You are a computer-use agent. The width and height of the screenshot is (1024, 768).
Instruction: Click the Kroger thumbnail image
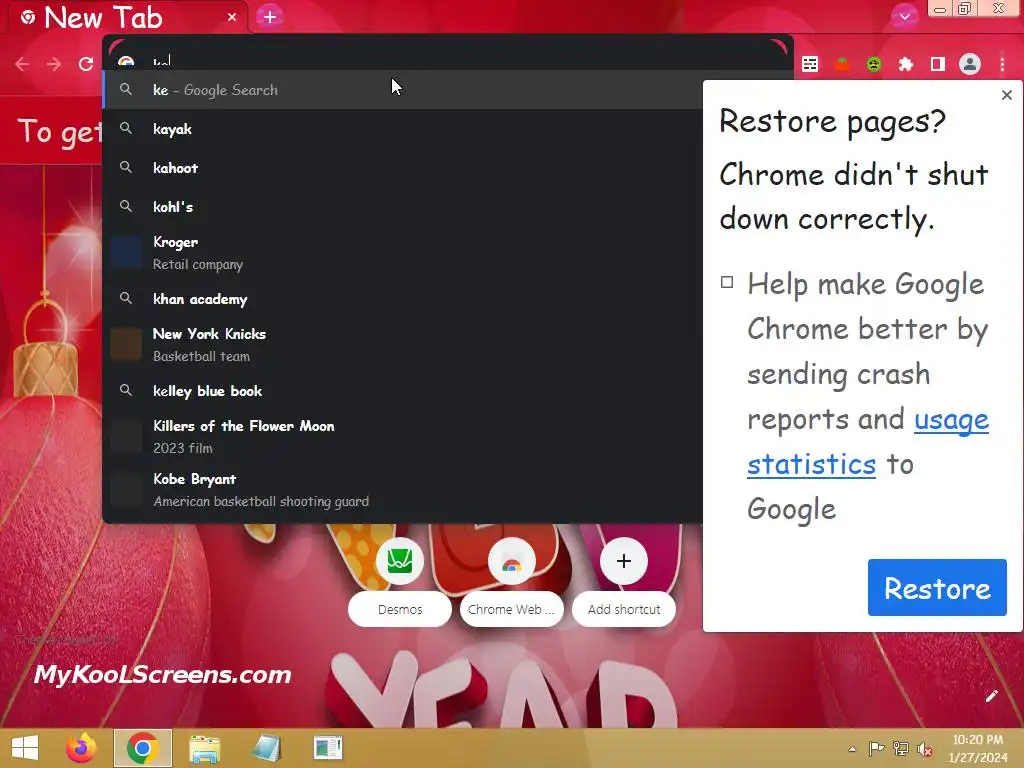pos(126,253)
